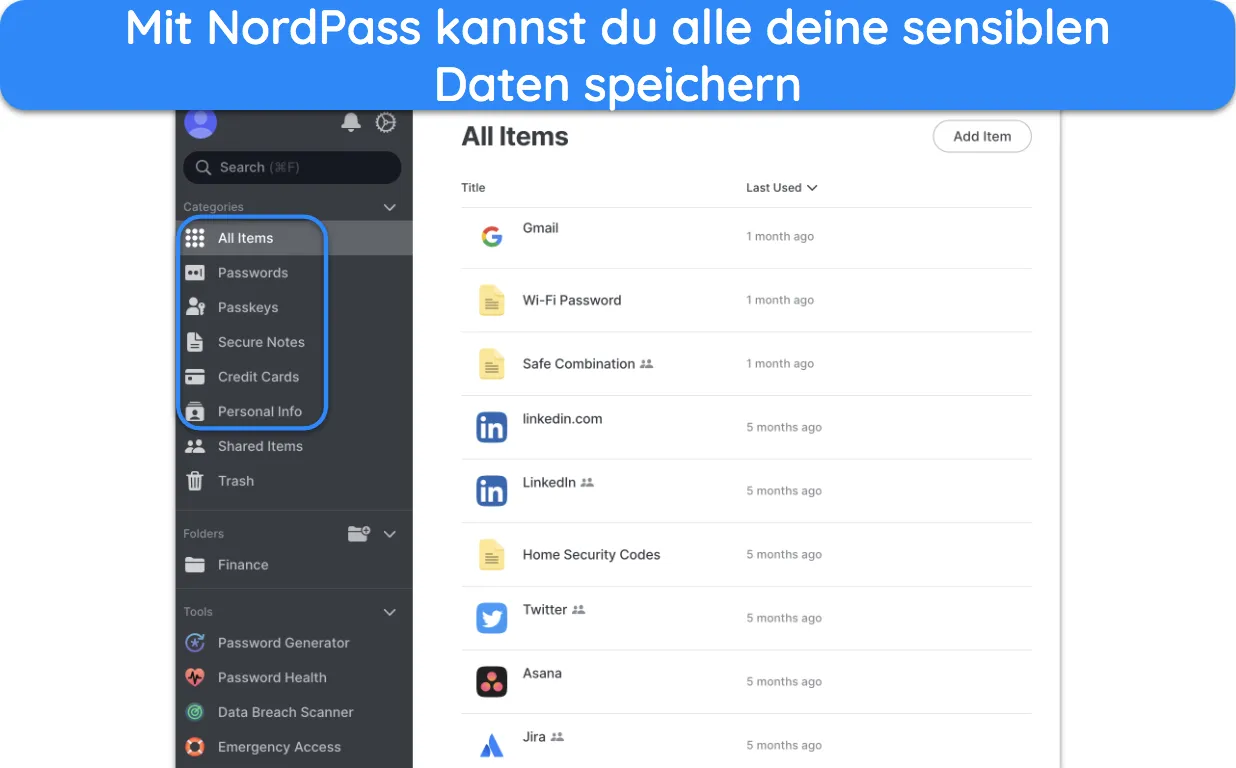Viewport: 1236px width, 768px height.
Task: Open the user profile avatar
Action: pos(201,123)
